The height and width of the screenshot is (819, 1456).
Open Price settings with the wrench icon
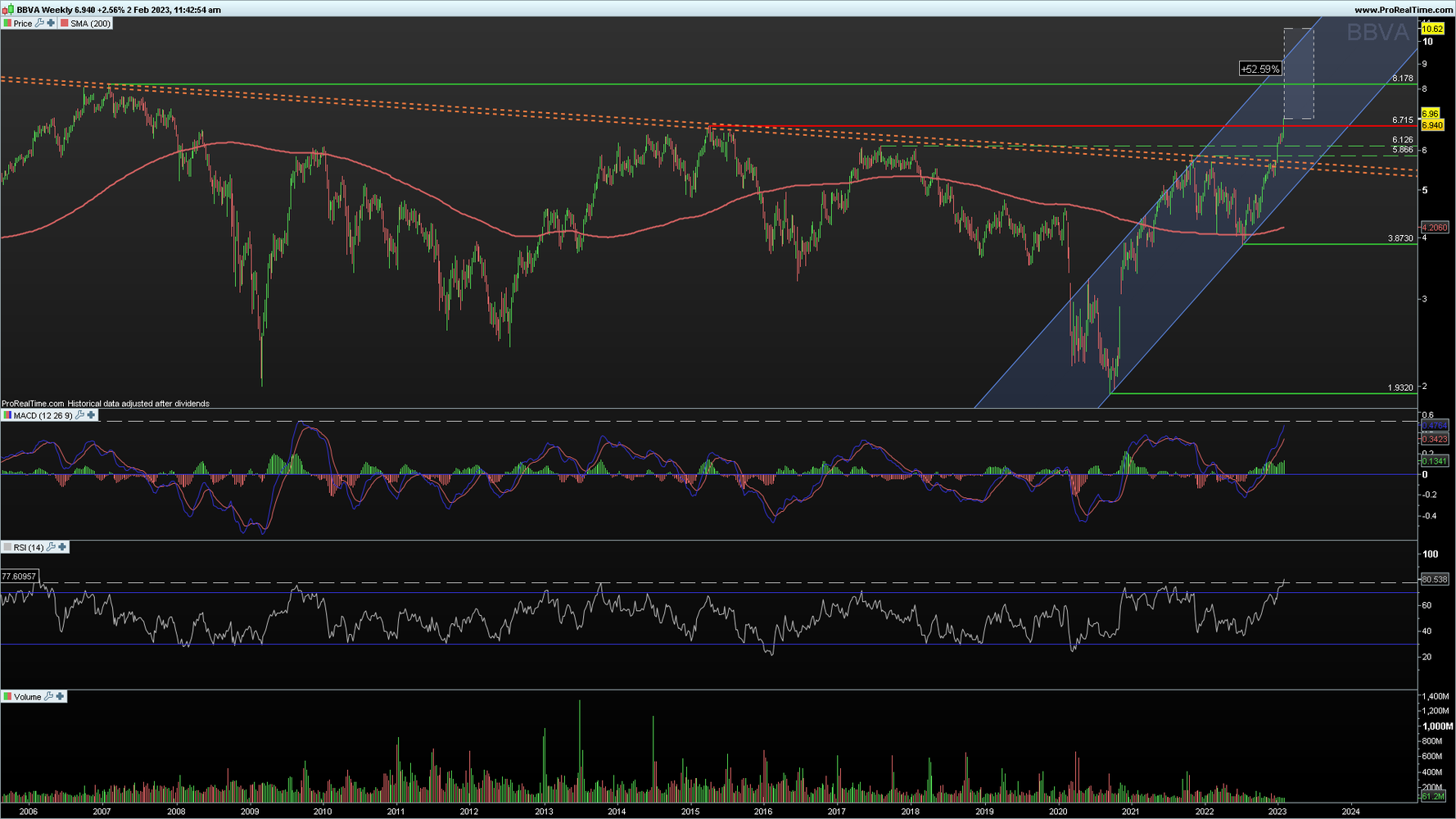click(x=39, y=23)
